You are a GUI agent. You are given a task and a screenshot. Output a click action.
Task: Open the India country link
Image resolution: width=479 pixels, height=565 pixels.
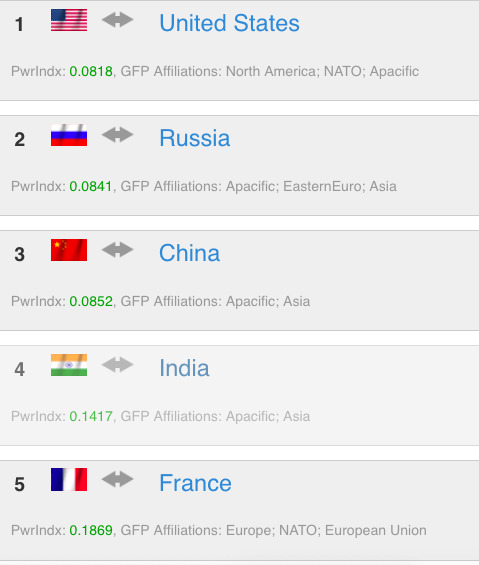click(x=184, y=368)
